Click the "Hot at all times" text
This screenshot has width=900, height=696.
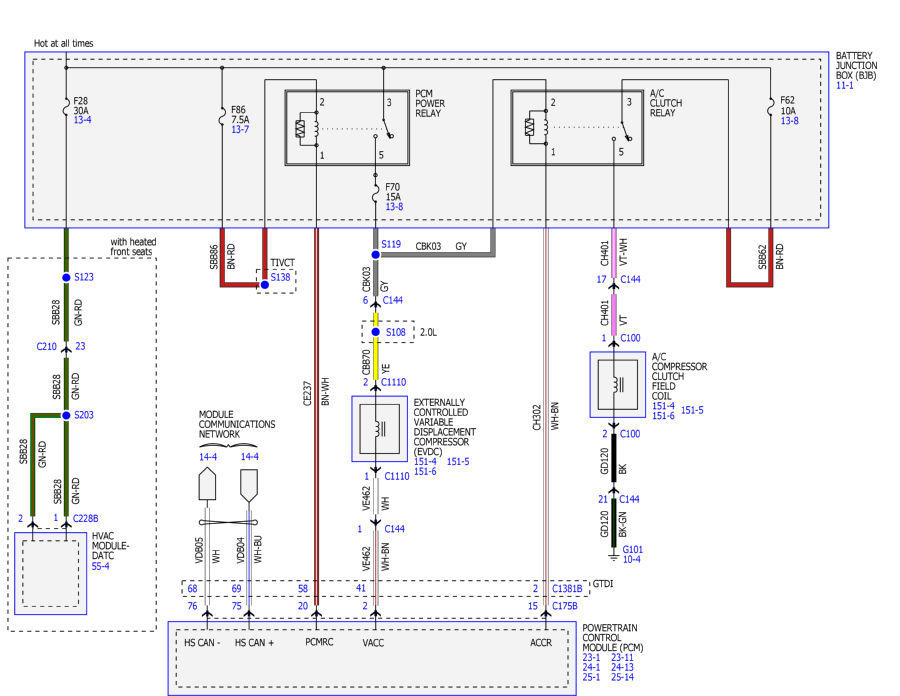click(x=63, y=43)
